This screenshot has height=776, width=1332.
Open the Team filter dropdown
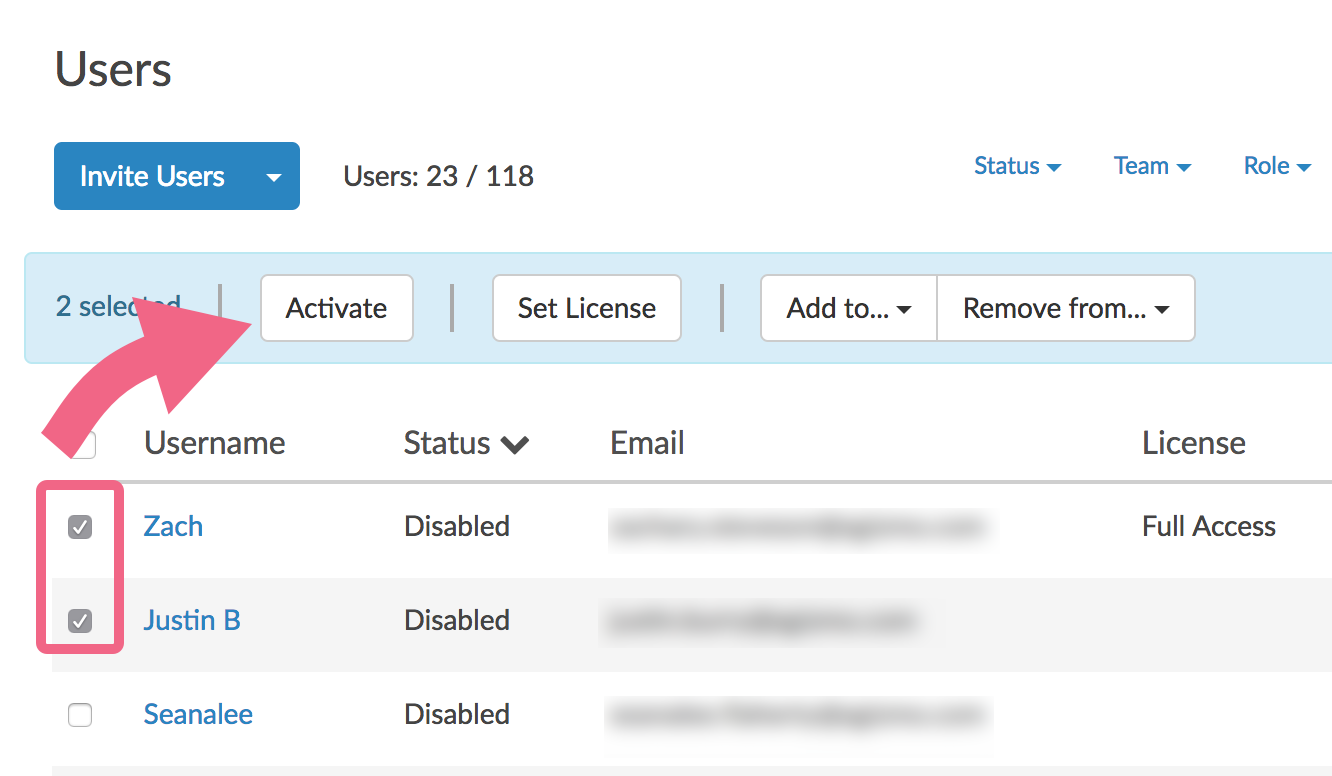click(1152, 166)
